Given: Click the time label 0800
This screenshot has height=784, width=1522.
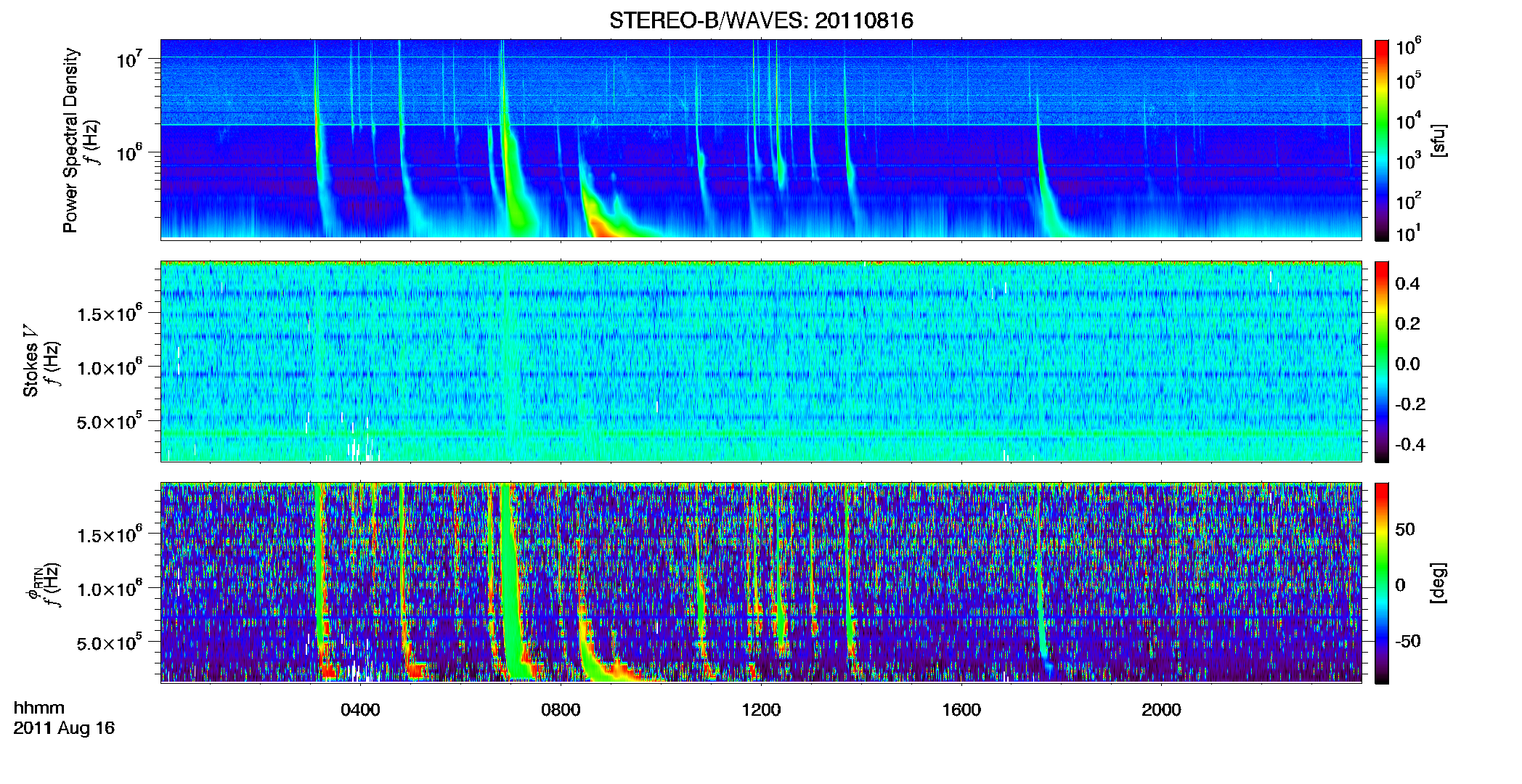Looking at the screenshot, I should pyautogui.click(x=561, y=710).
